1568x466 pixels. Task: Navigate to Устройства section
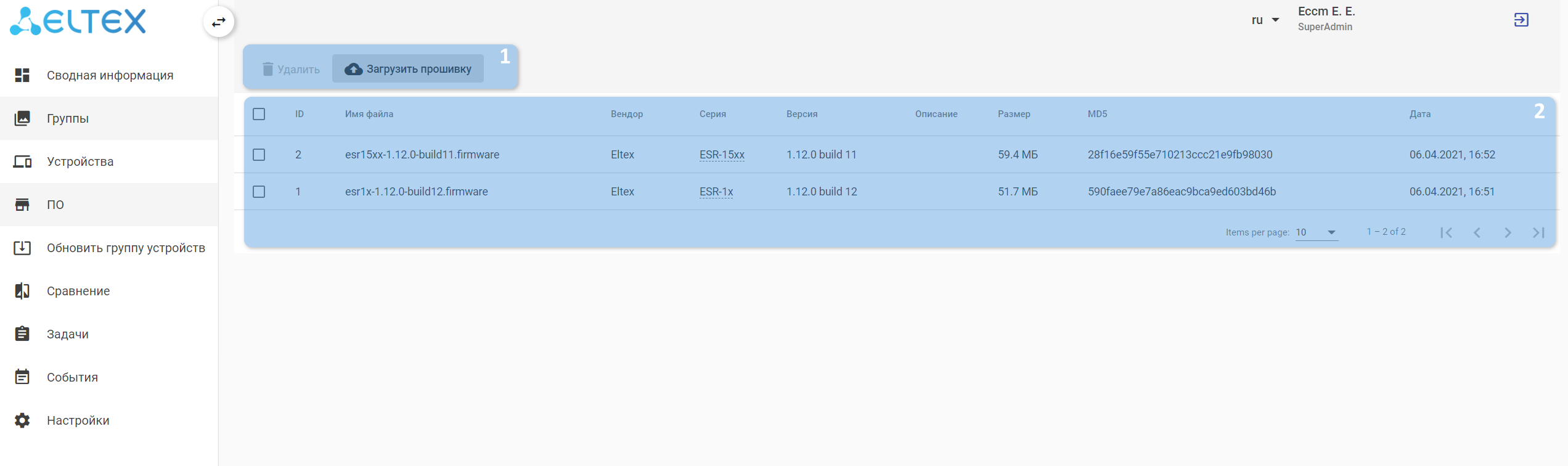pos(109,161)
